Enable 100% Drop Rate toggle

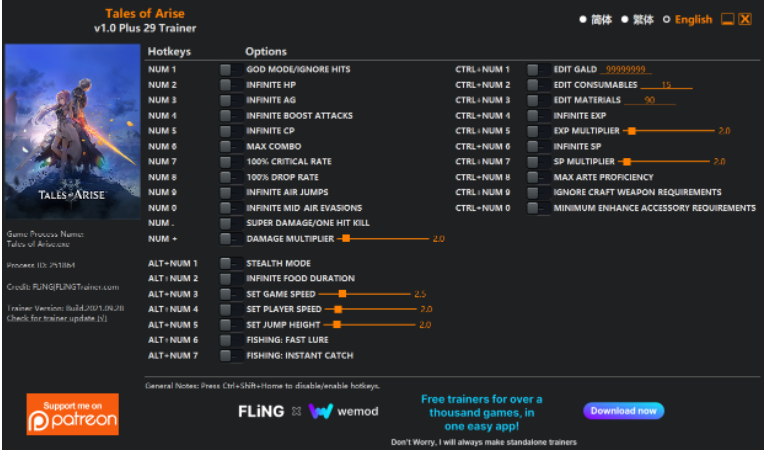coord(231,177)
